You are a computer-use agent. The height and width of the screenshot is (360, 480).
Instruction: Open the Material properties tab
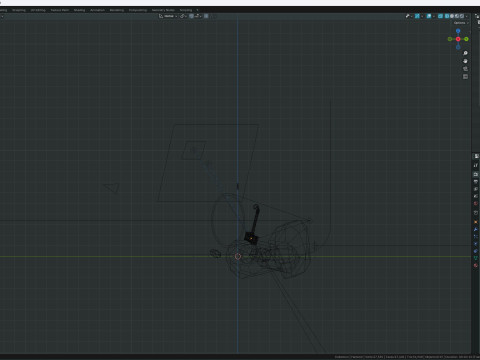pos(476,265)
